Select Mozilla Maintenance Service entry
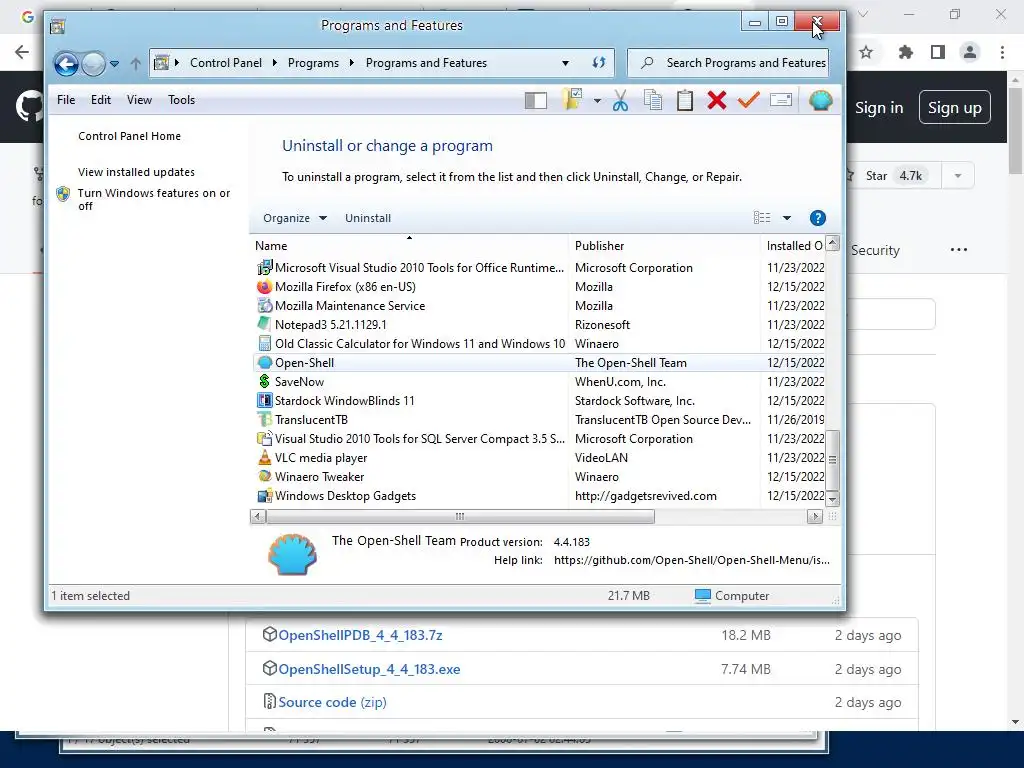Image resolution: width=1024 pixels, height=768 pixels. [538, 306]
